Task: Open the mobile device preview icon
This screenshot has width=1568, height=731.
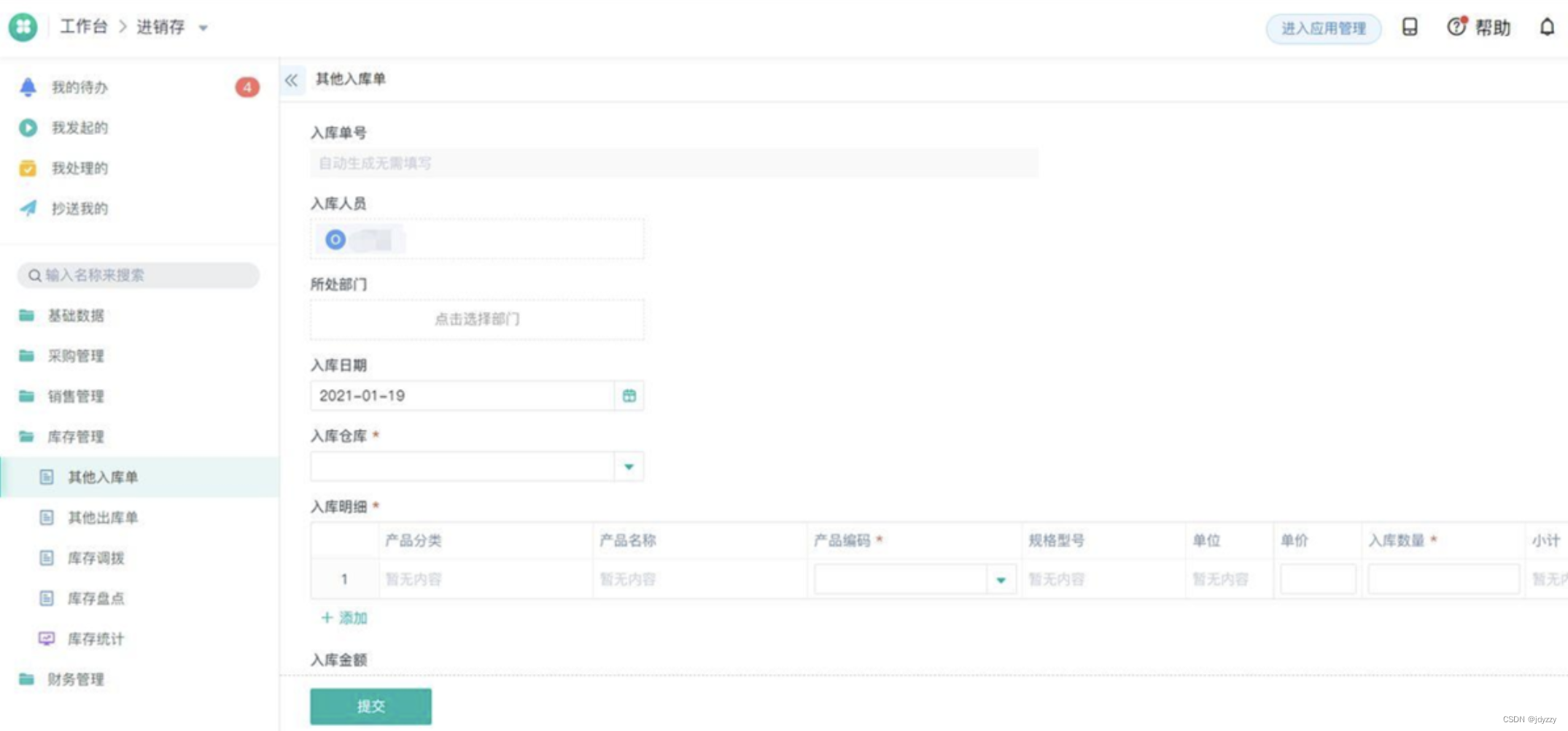Action: (1410, 27)
